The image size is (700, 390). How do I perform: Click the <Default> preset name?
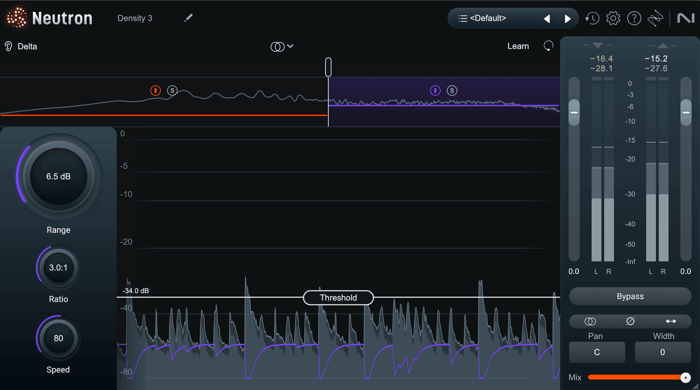[488, 18]
